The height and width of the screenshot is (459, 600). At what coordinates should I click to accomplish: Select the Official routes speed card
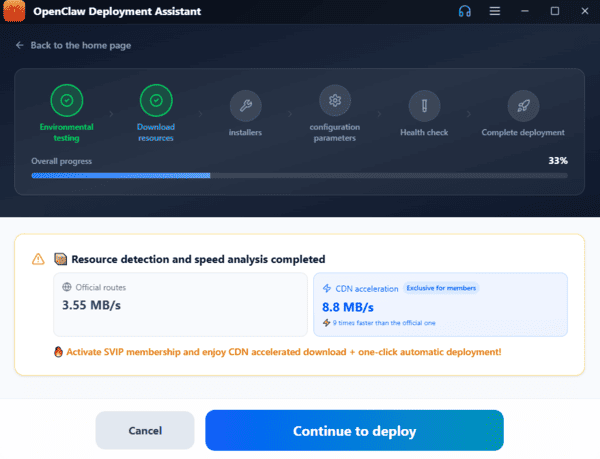point(180,305)
